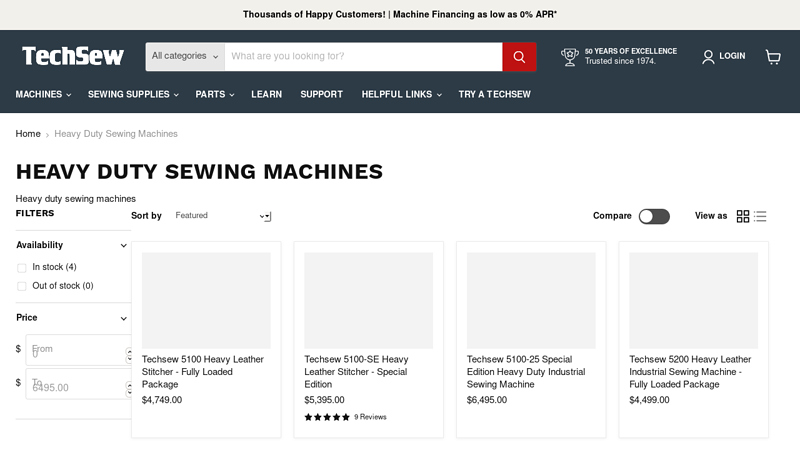Open Techsew 5200 product thumbnail
Screen dimensions: 800x450
pyautogui.click(x=693, y=301)
